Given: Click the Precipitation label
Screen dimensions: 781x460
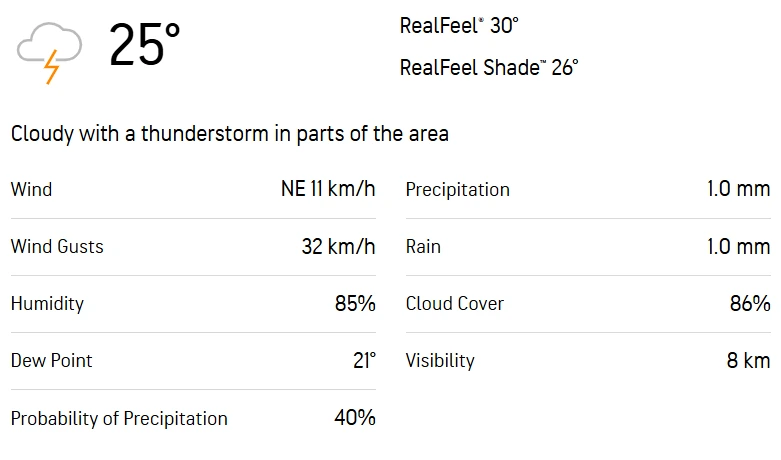Looking at the screenshot, I should 457,189.
